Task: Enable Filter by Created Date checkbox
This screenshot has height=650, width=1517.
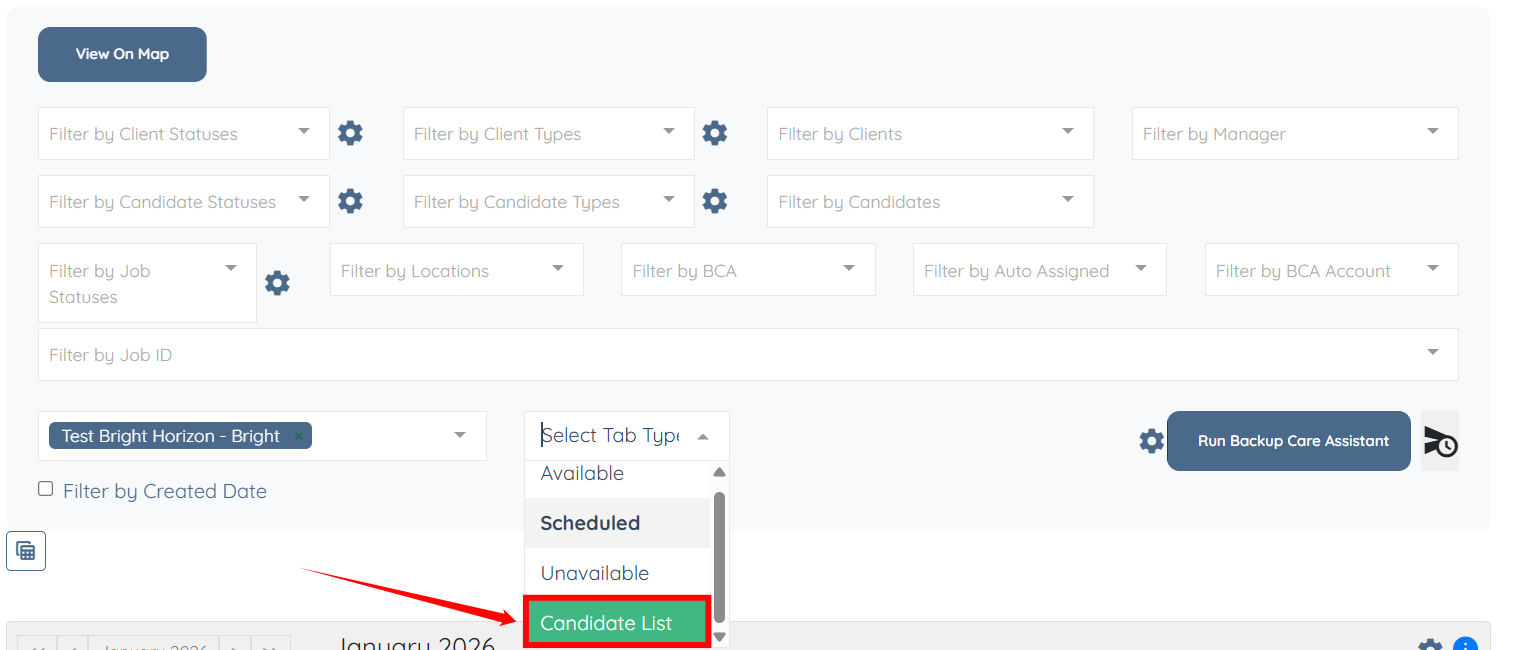Action: [45, 489]
